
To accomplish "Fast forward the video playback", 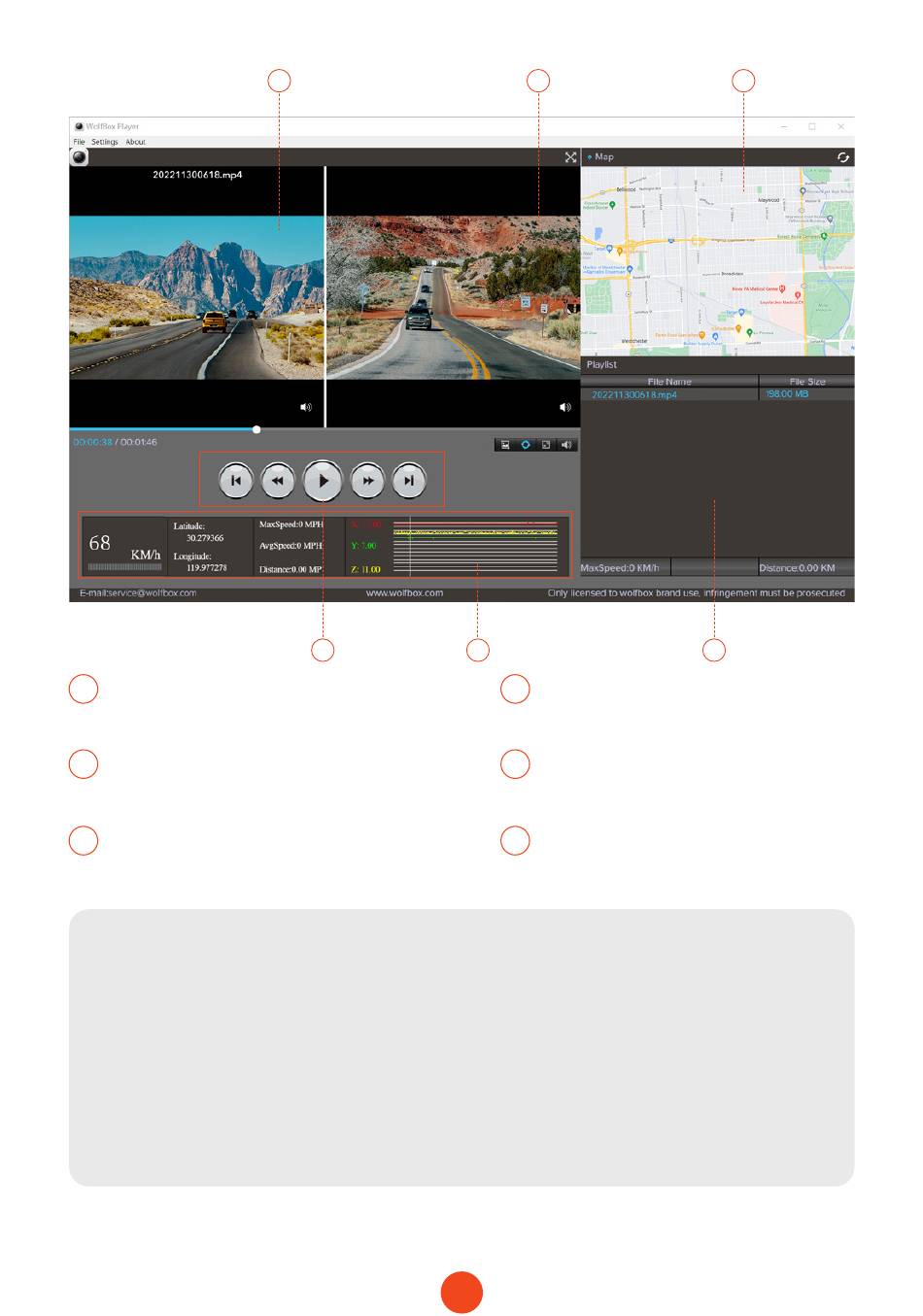I will (367, 481).
